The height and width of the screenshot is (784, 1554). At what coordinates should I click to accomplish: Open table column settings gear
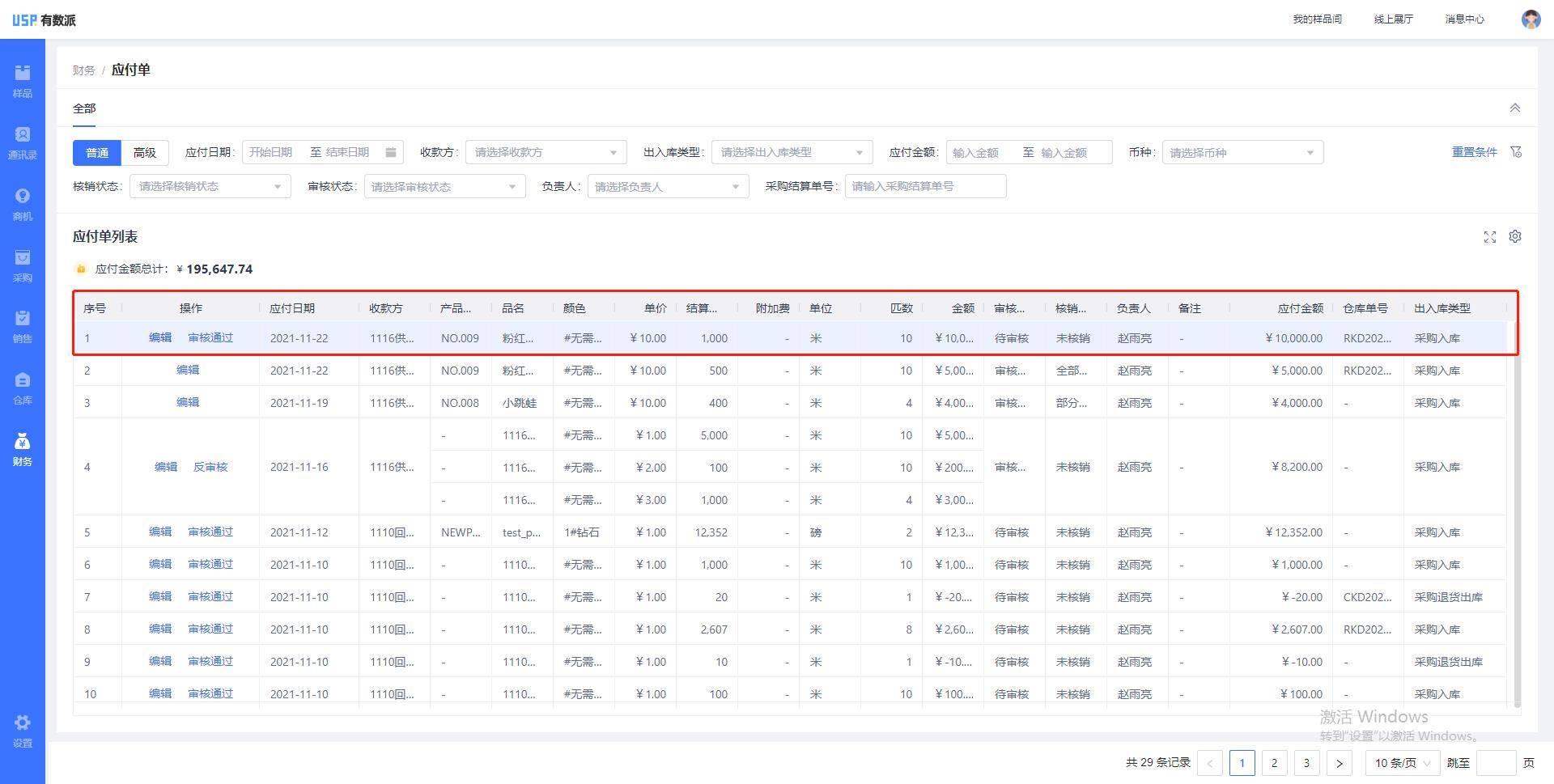pyautogui.click(x=1515, y=236)
